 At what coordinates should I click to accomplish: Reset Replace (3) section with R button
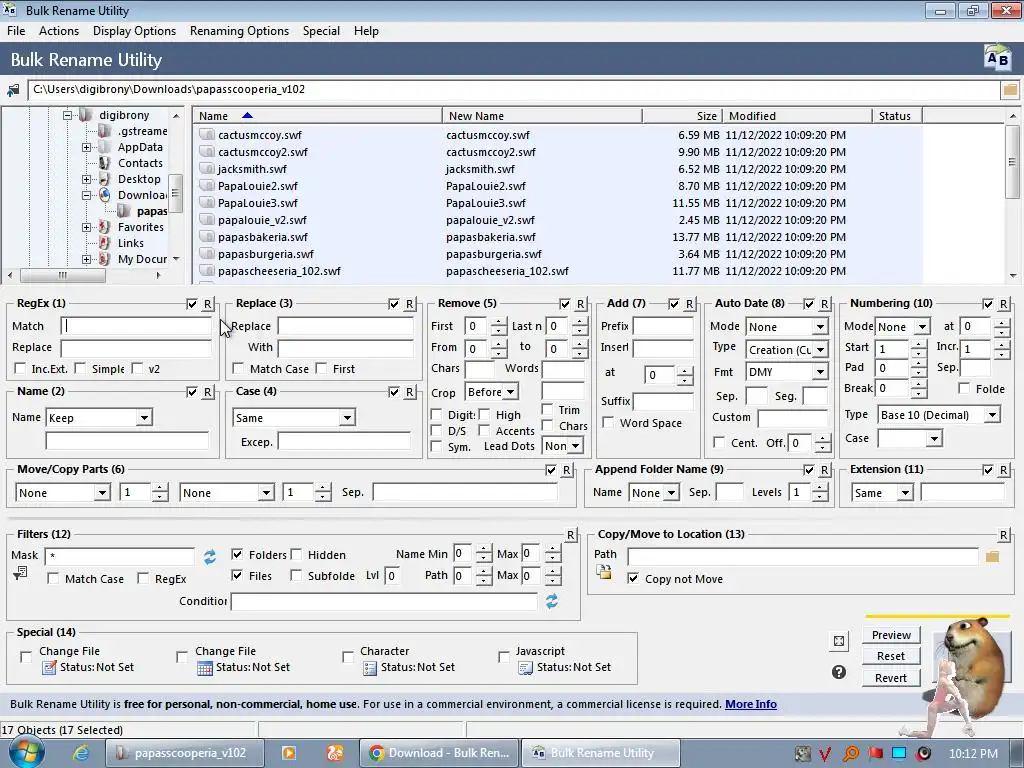(x=409, y=304)
